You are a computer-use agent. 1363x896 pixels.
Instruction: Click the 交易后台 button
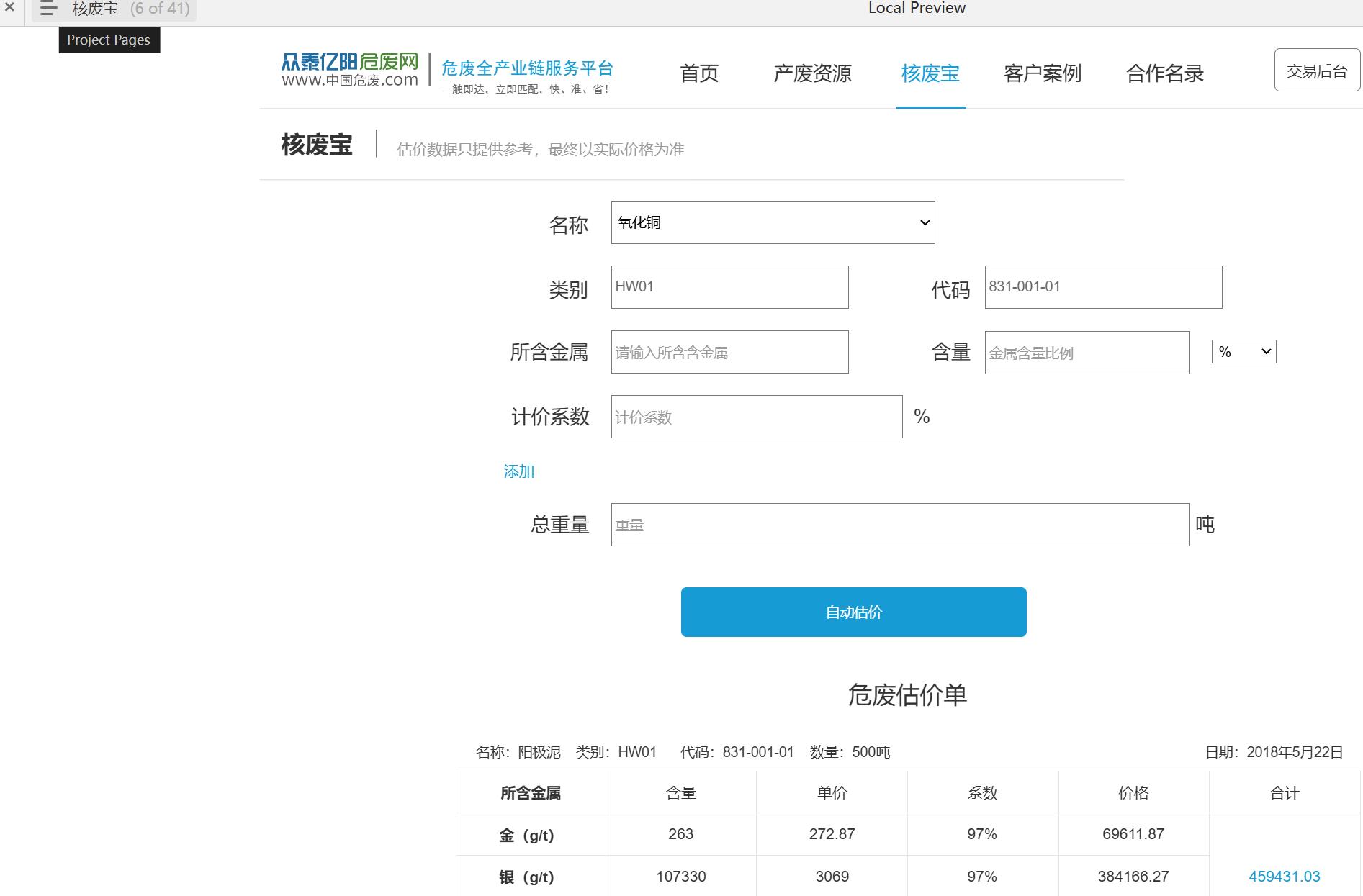click(x=1317, y=71)
